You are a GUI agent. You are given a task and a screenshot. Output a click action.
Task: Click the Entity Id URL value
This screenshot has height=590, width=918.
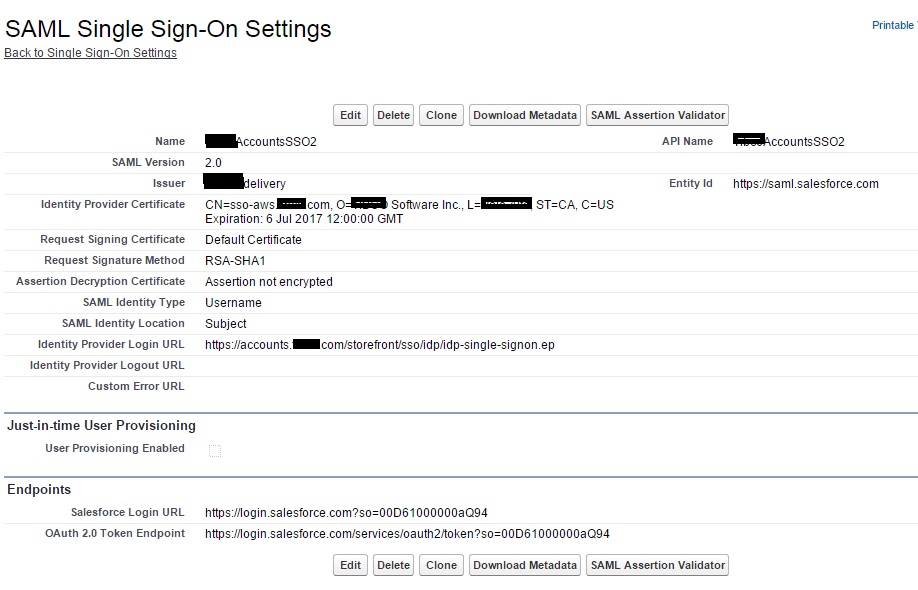(805, 184)
